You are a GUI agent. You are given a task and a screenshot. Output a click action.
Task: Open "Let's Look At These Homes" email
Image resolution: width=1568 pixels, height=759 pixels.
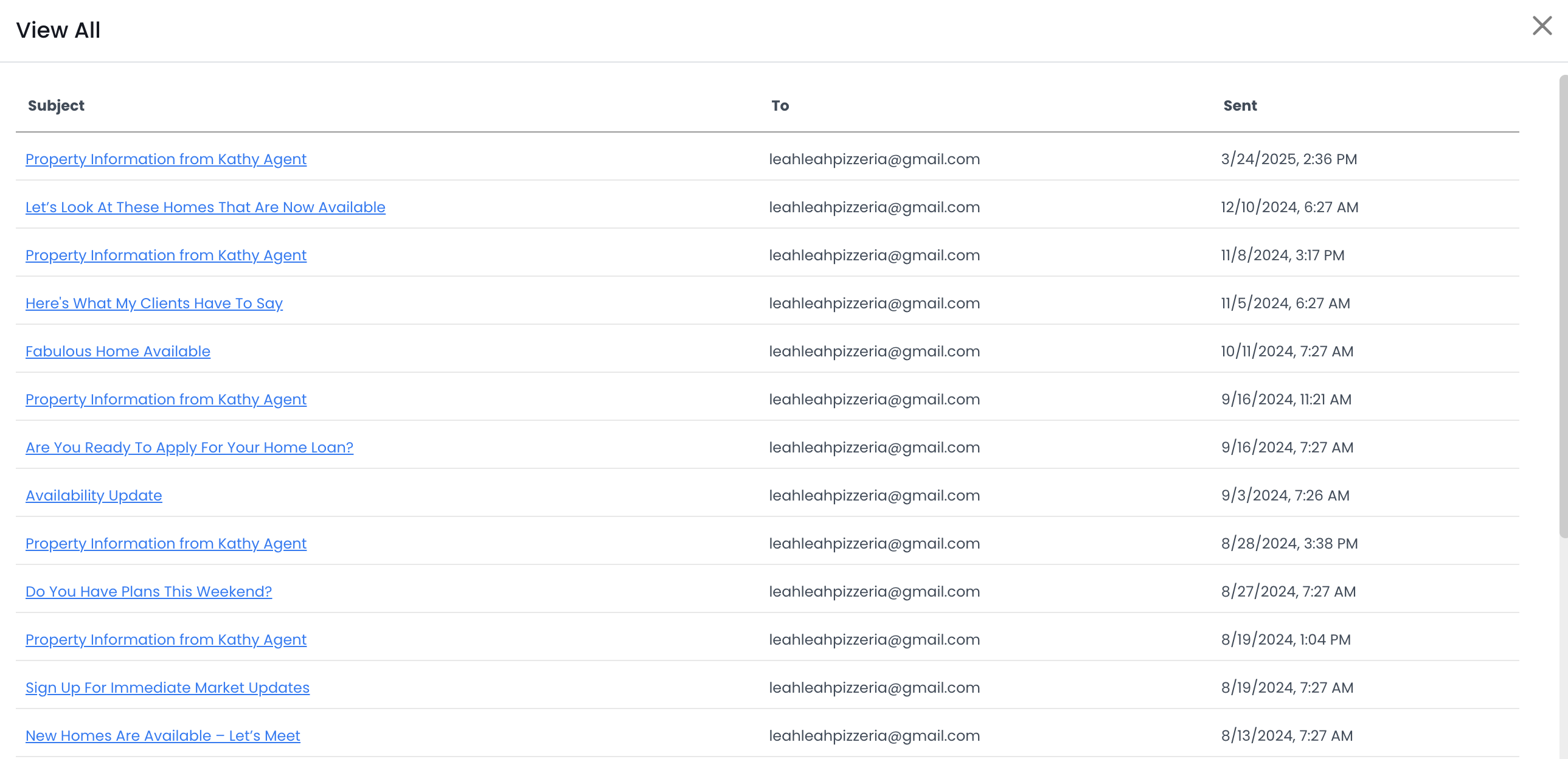click(205, 207)
